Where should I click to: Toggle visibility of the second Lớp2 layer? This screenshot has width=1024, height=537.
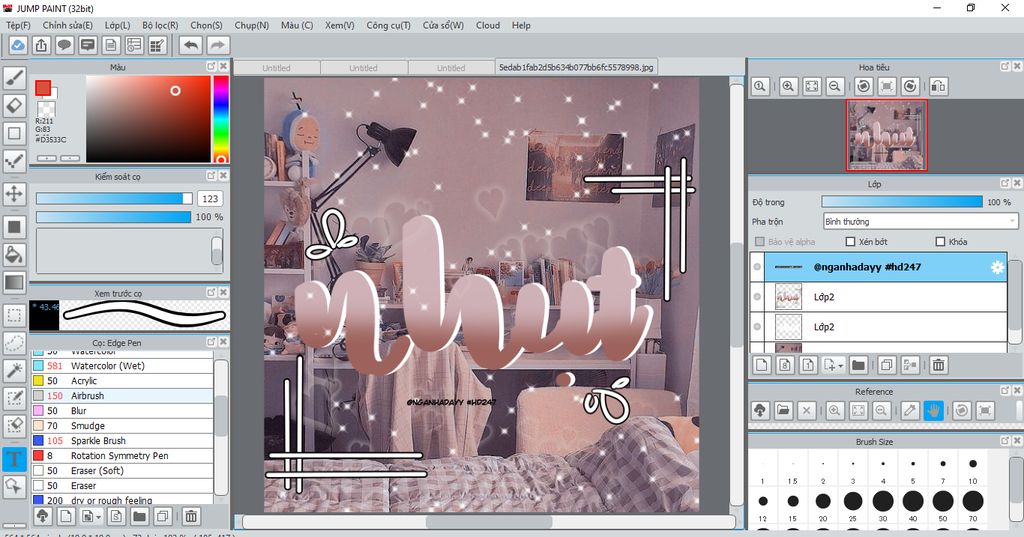point(757,327)
